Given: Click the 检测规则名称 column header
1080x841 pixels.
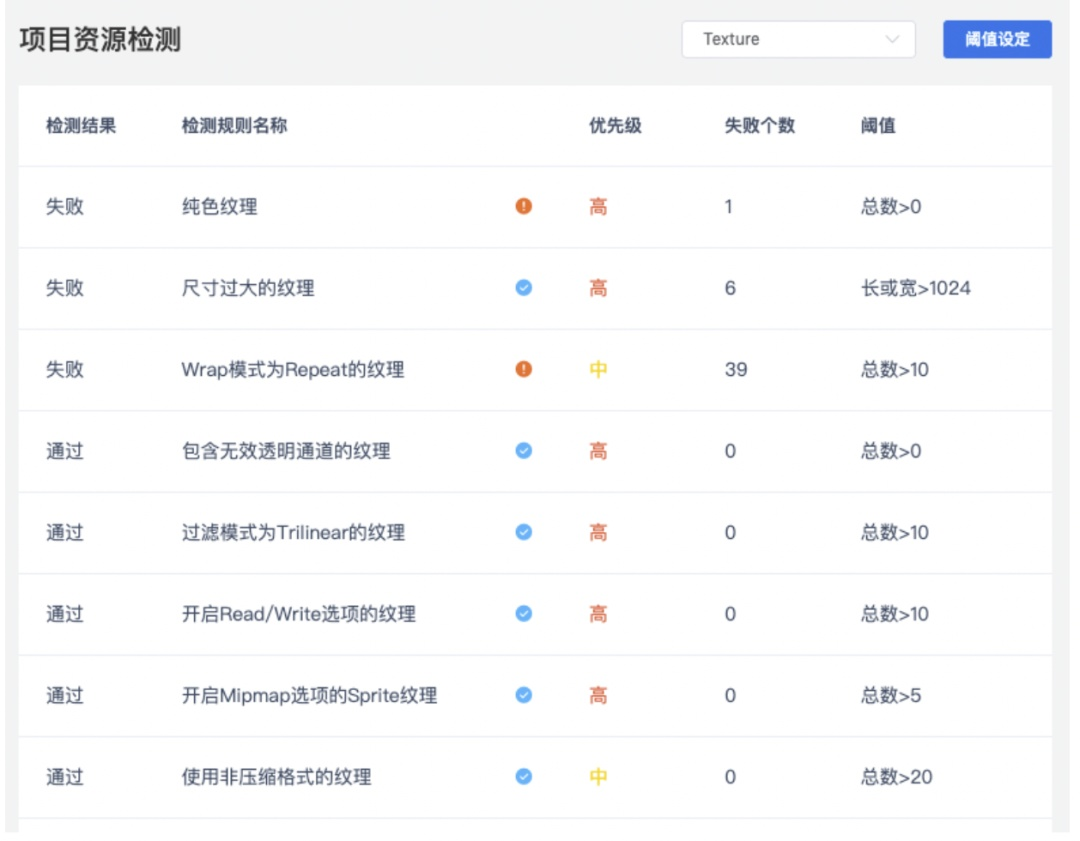Looking at the screenshot, I should pos(234,126).
